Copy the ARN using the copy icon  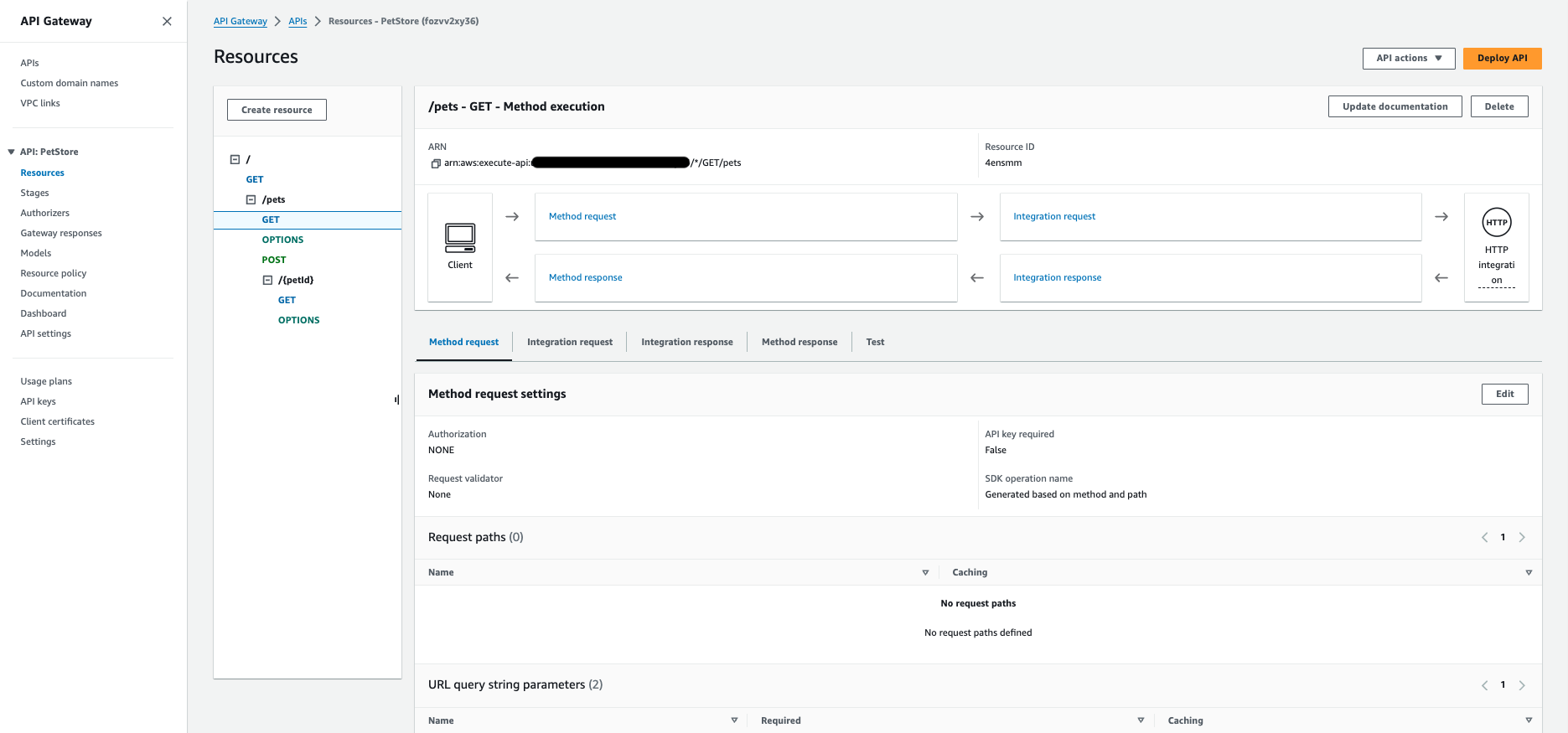click(x=435, y=163)
